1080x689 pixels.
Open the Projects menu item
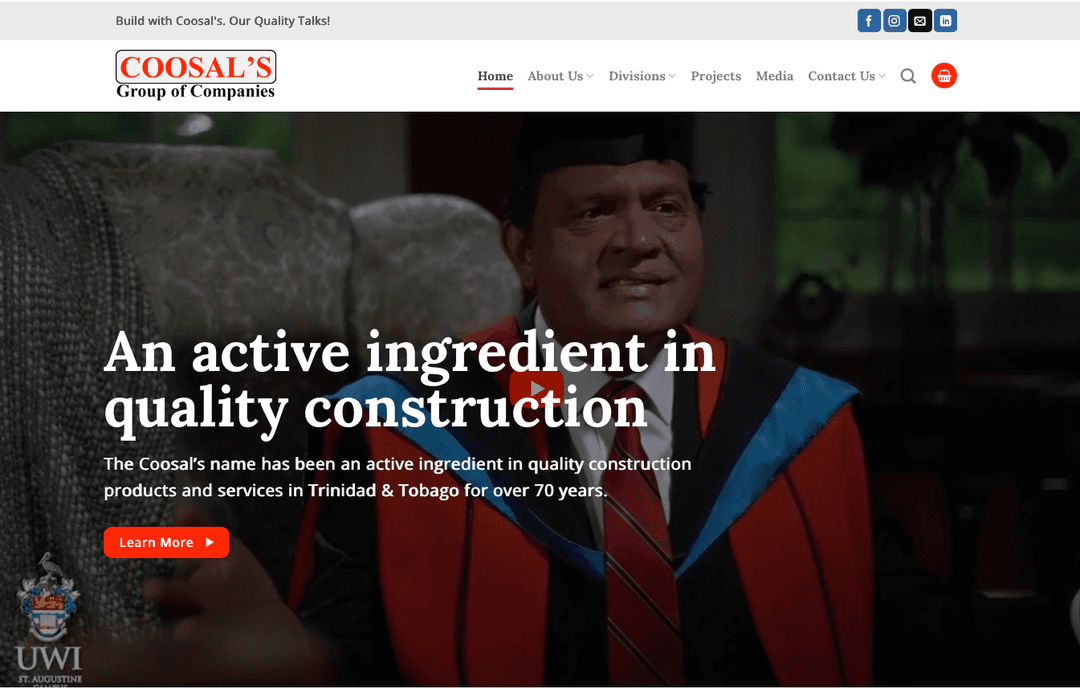coord(716,76)
